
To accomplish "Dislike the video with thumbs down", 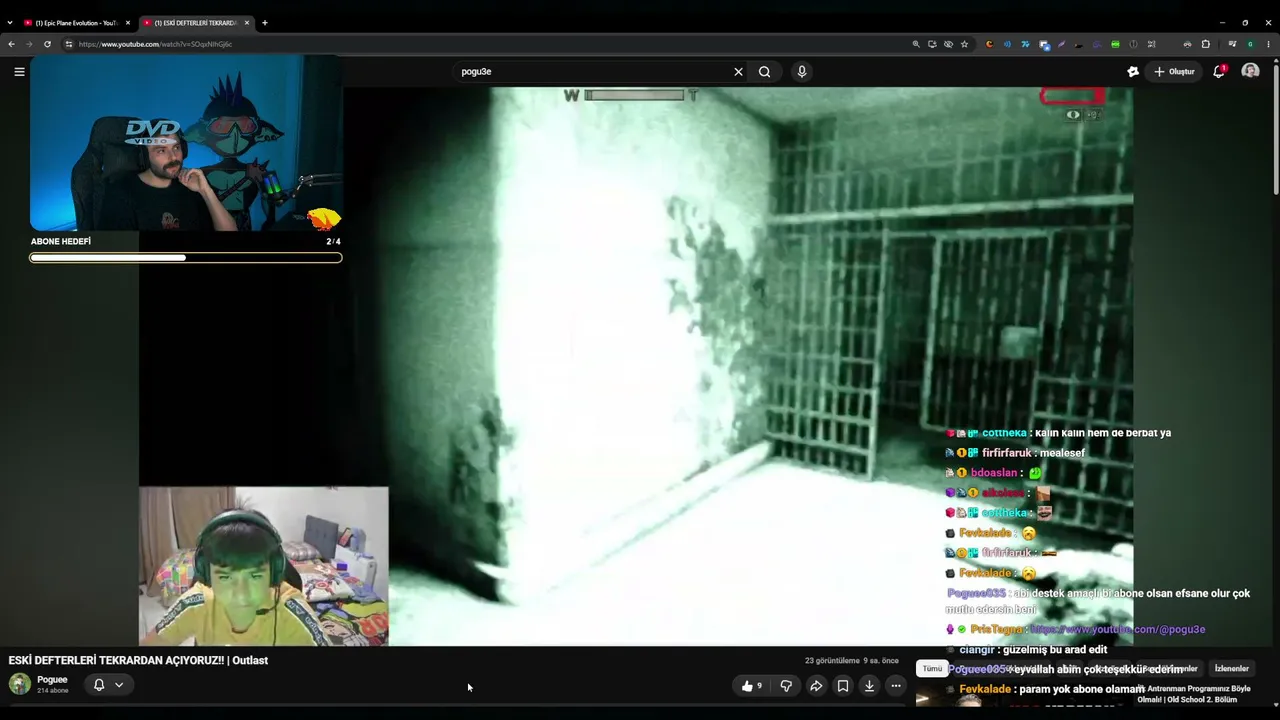I will click(x=786, y=686).
